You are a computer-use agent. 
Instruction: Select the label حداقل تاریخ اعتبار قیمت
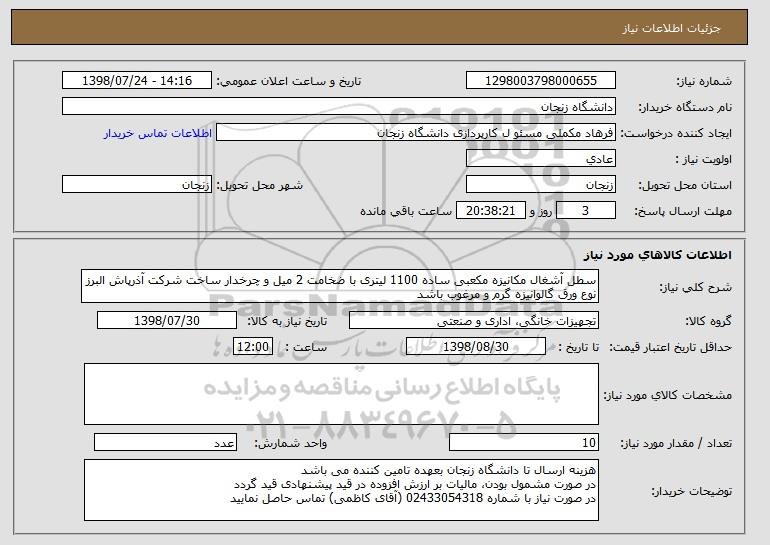pyautogui.click(x=670, y=348)
